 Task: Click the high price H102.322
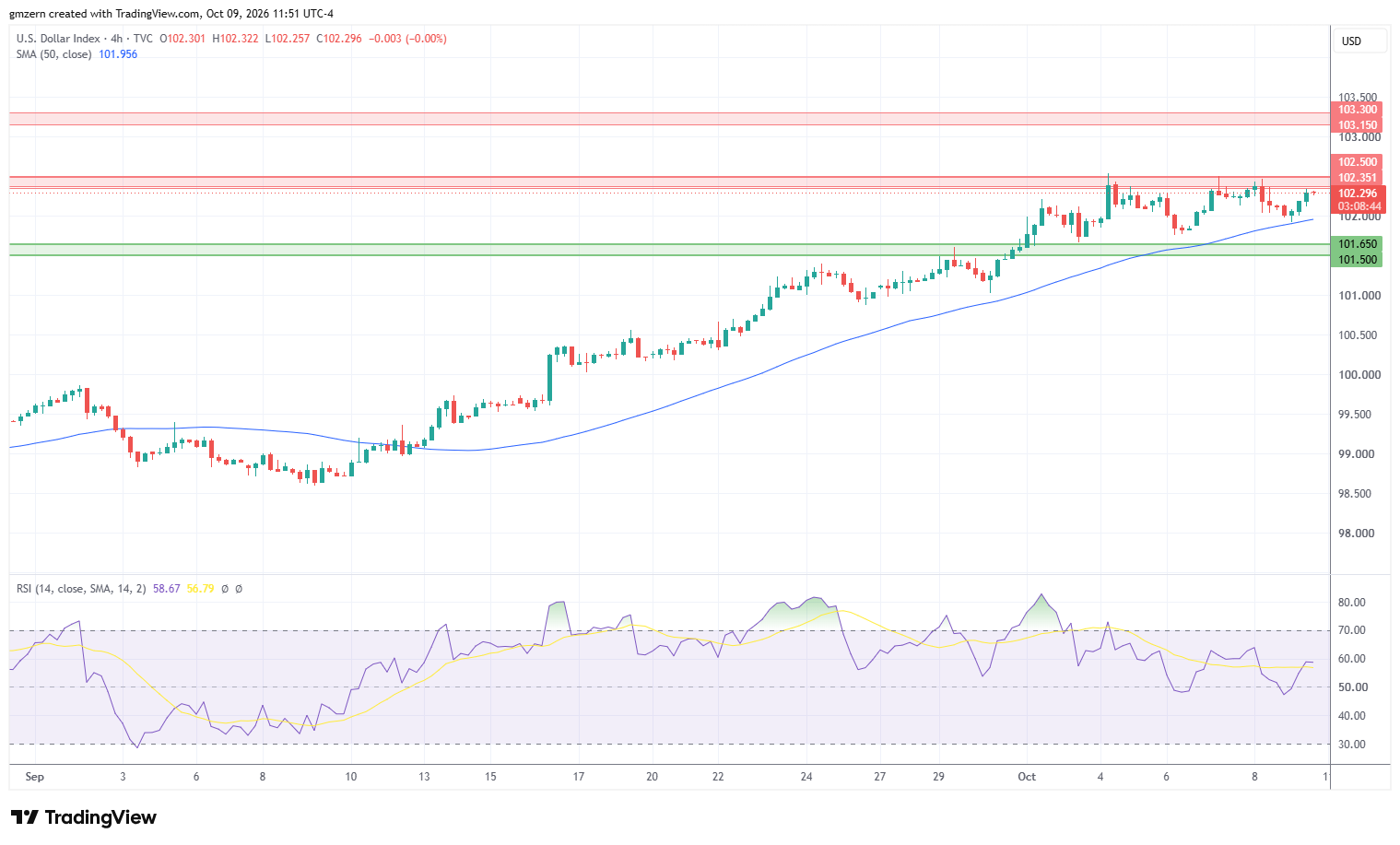(236, 39)
